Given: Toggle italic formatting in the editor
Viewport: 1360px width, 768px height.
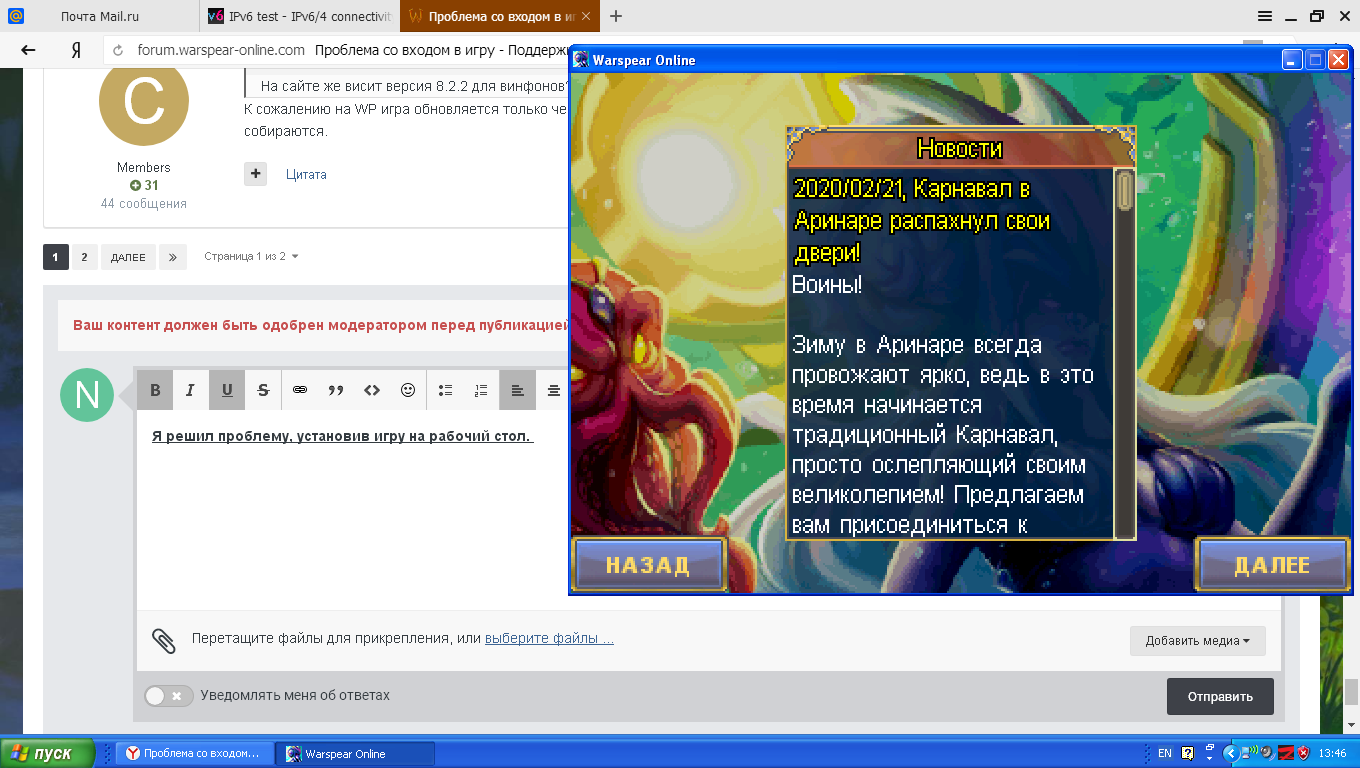Looking at the screenshot, I should coord(191,390).
